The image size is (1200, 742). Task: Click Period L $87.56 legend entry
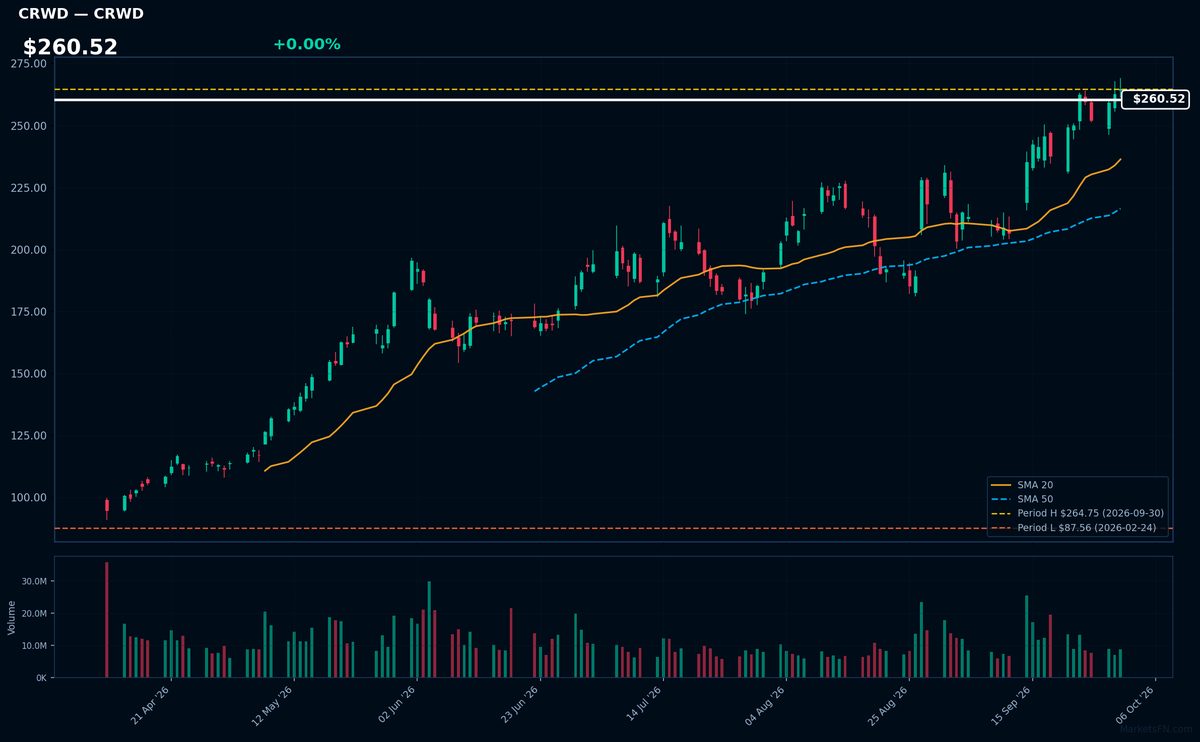point(1076,527)
